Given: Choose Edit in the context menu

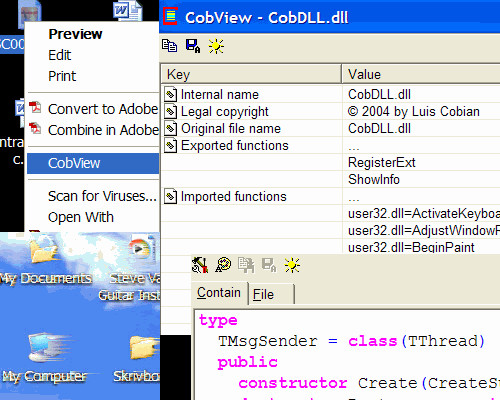Looking at the screenshot, I should pos(60,55).
